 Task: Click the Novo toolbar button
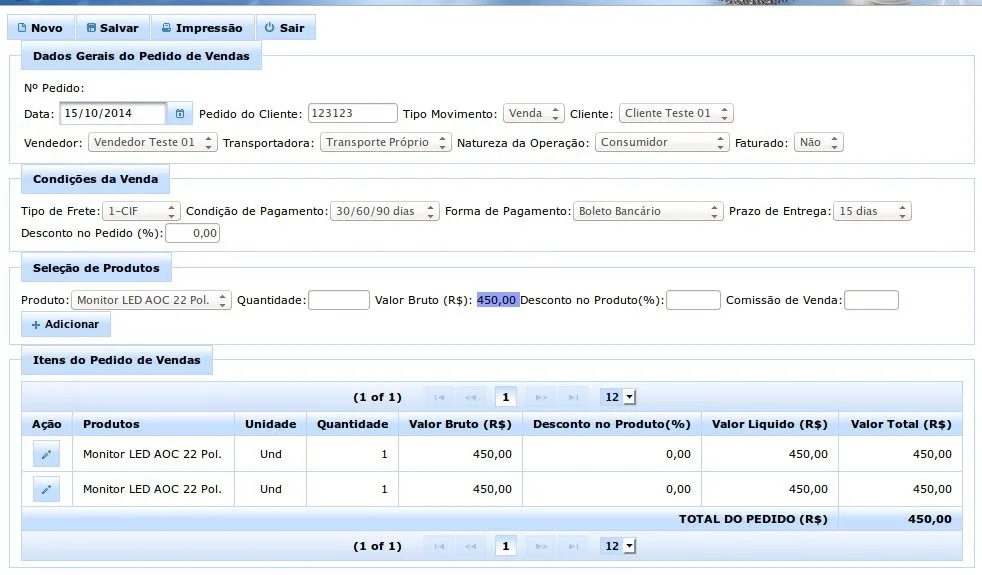click(x=41, y=28)
